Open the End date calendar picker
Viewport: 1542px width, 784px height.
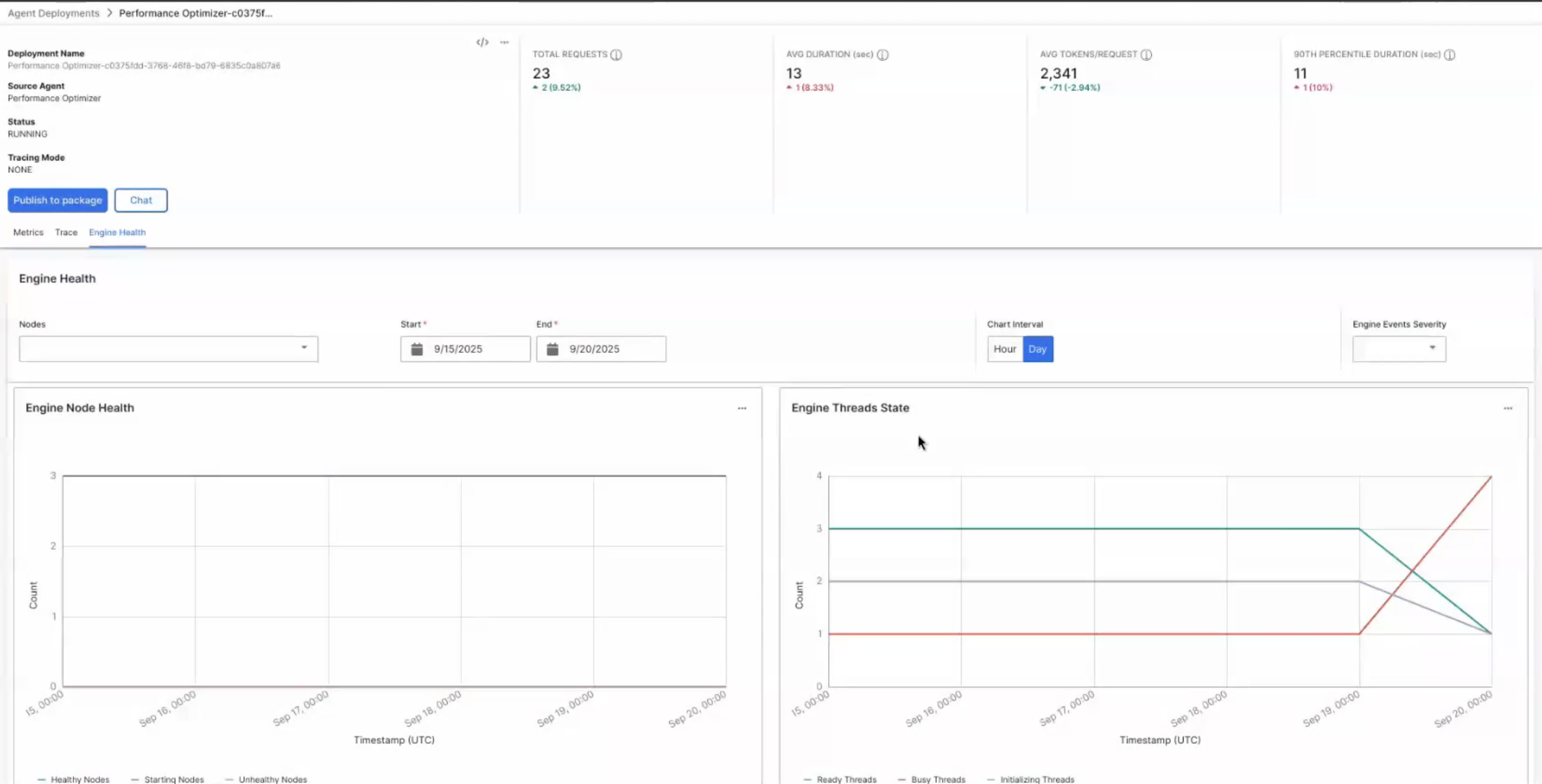(x=552, y=349)
